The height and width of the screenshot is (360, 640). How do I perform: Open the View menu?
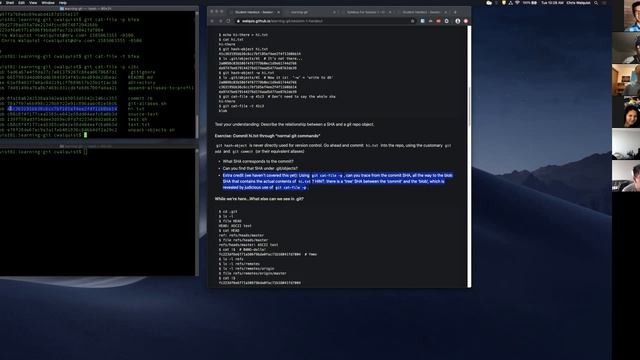(33, 2)
